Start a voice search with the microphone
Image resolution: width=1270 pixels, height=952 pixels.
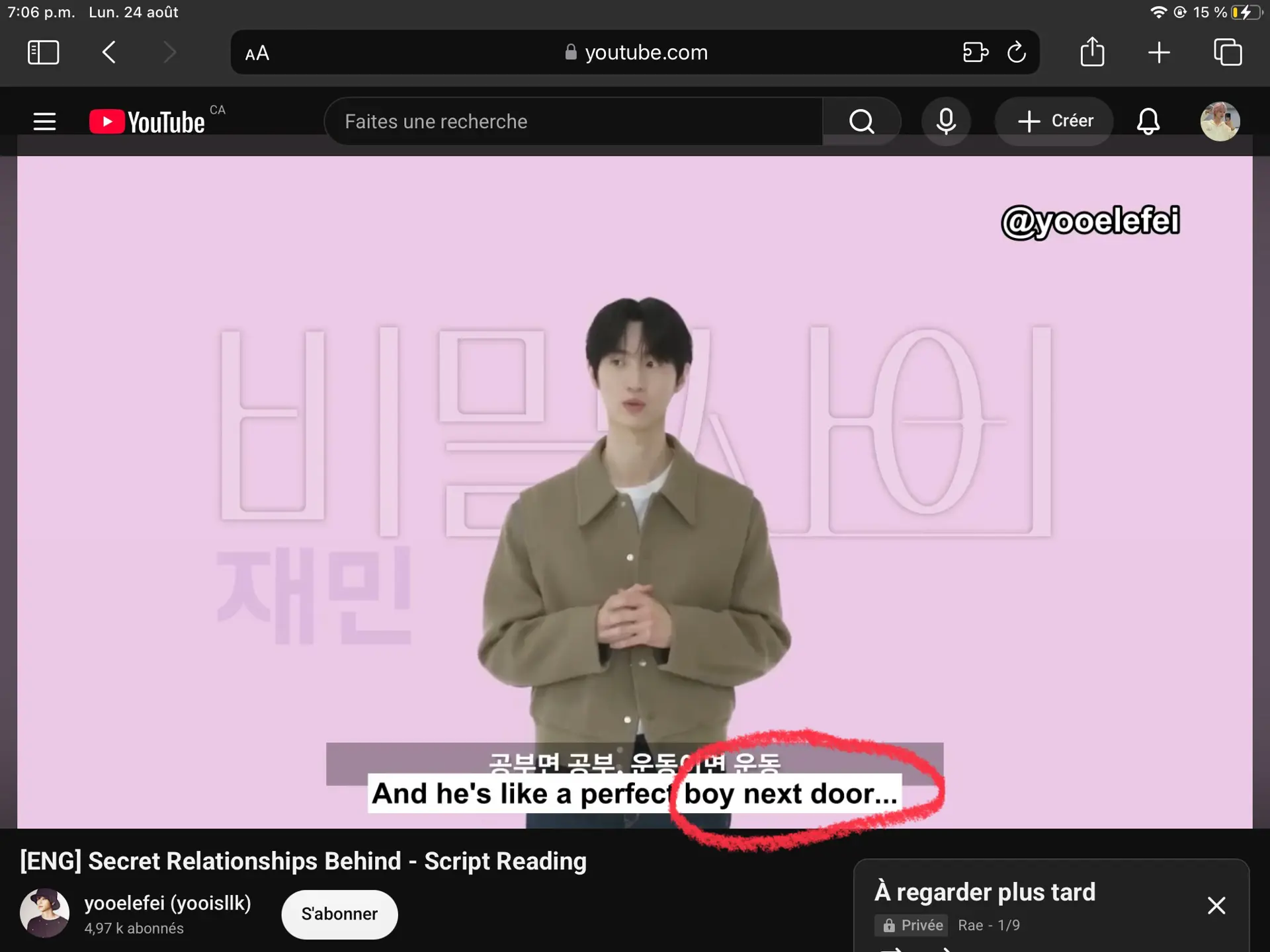(946, 122)
